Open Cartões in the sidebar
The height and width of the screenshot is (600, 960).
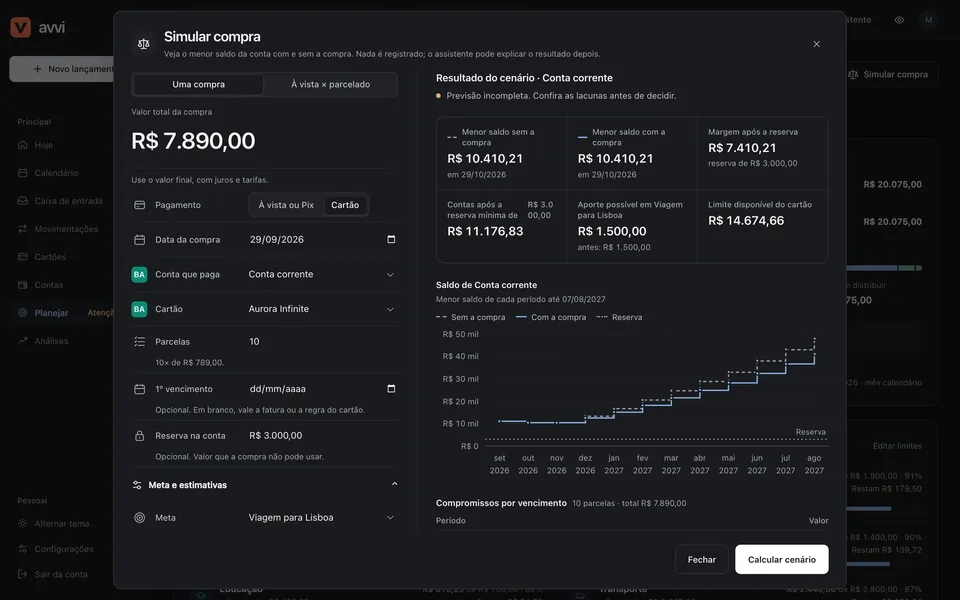tap(50, 257)
